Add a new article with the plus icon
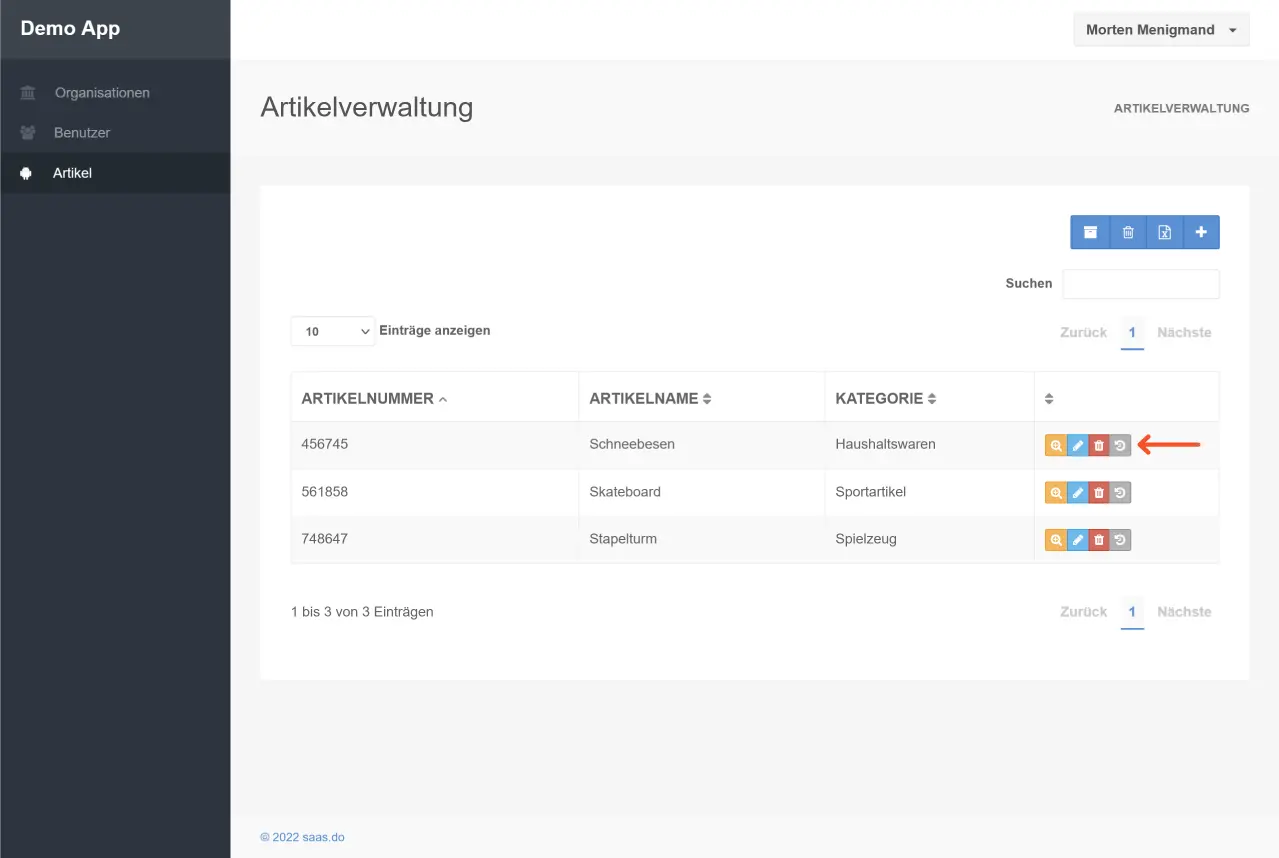1279x858 pixels. pos(1201,232)
